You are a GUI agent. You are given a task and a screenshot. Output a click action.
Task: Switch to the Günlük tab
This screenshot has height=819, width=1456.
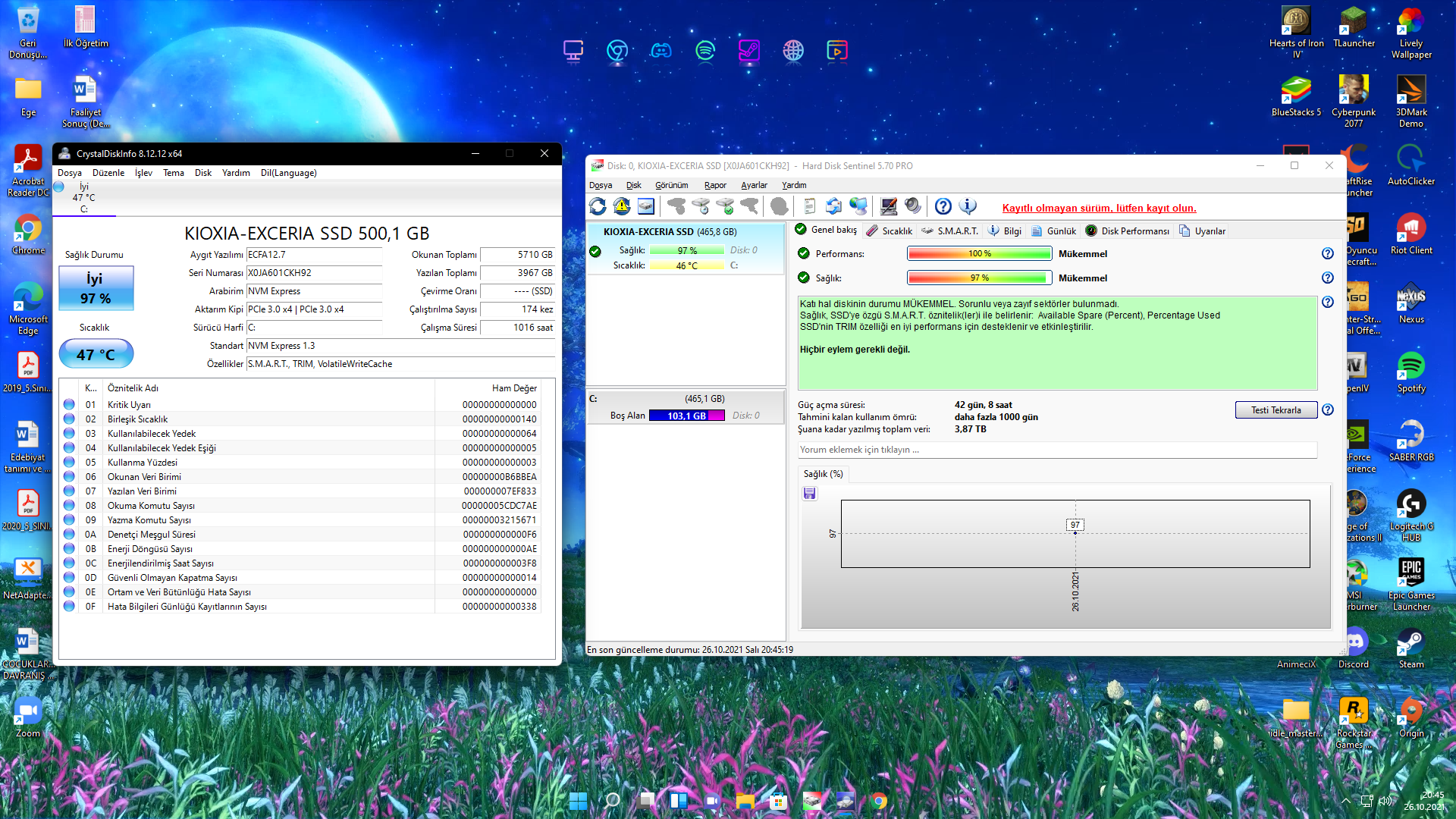tap(1053, 231)
